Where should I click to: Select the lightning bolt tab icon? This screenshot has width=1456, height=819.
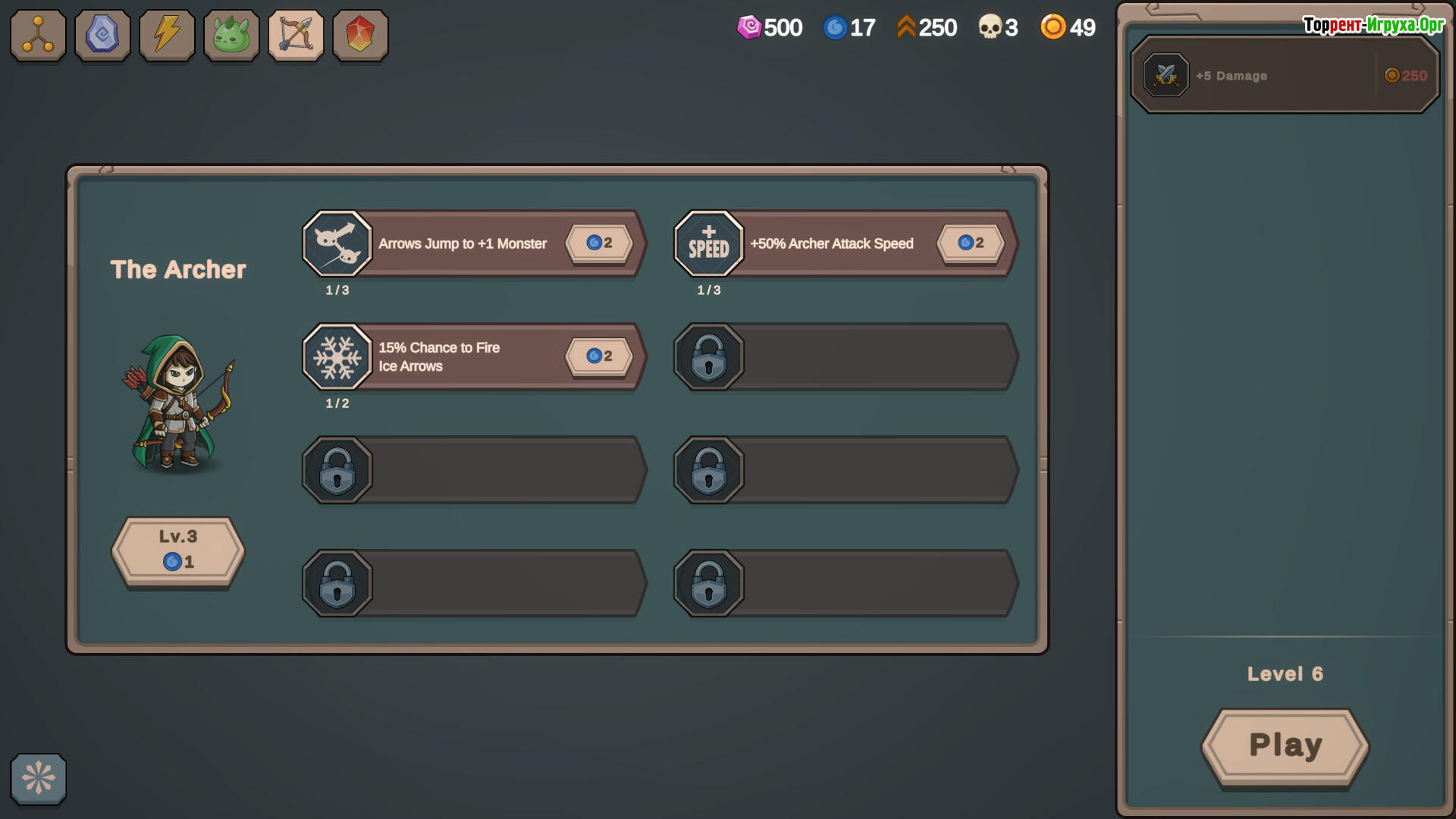click(x=167, y=35)
